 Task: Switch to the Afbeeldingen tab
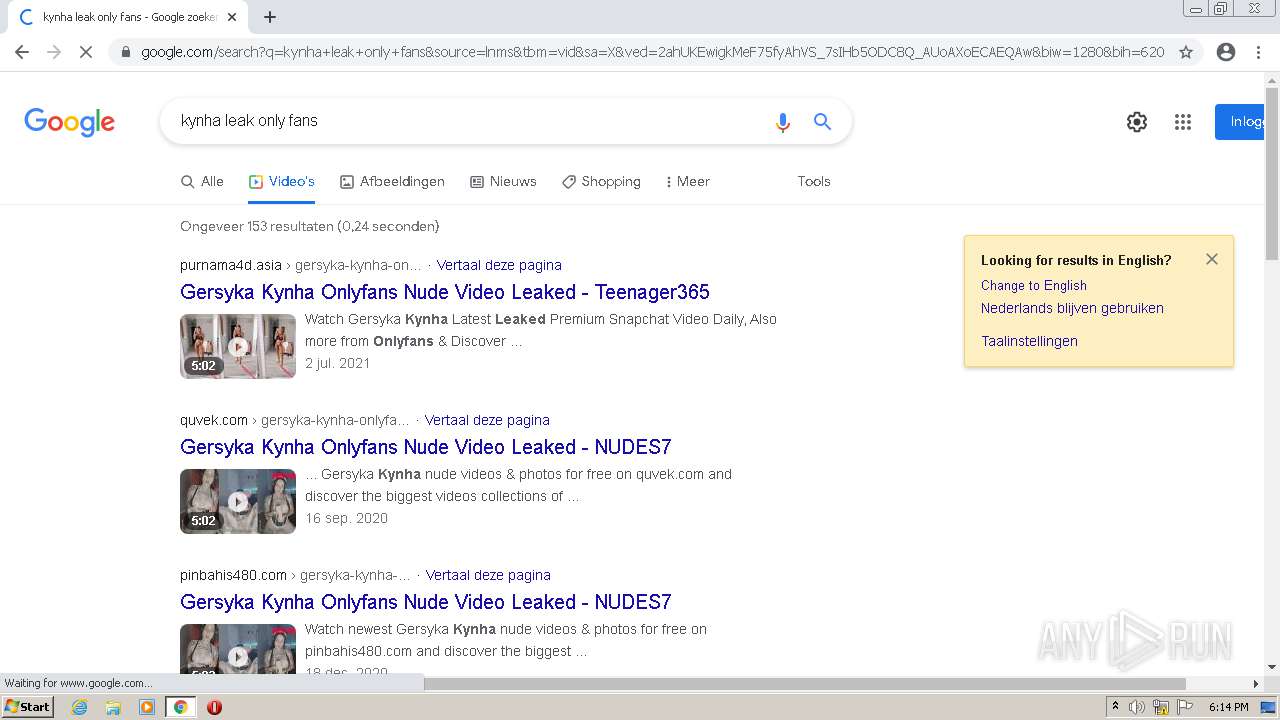392,181
